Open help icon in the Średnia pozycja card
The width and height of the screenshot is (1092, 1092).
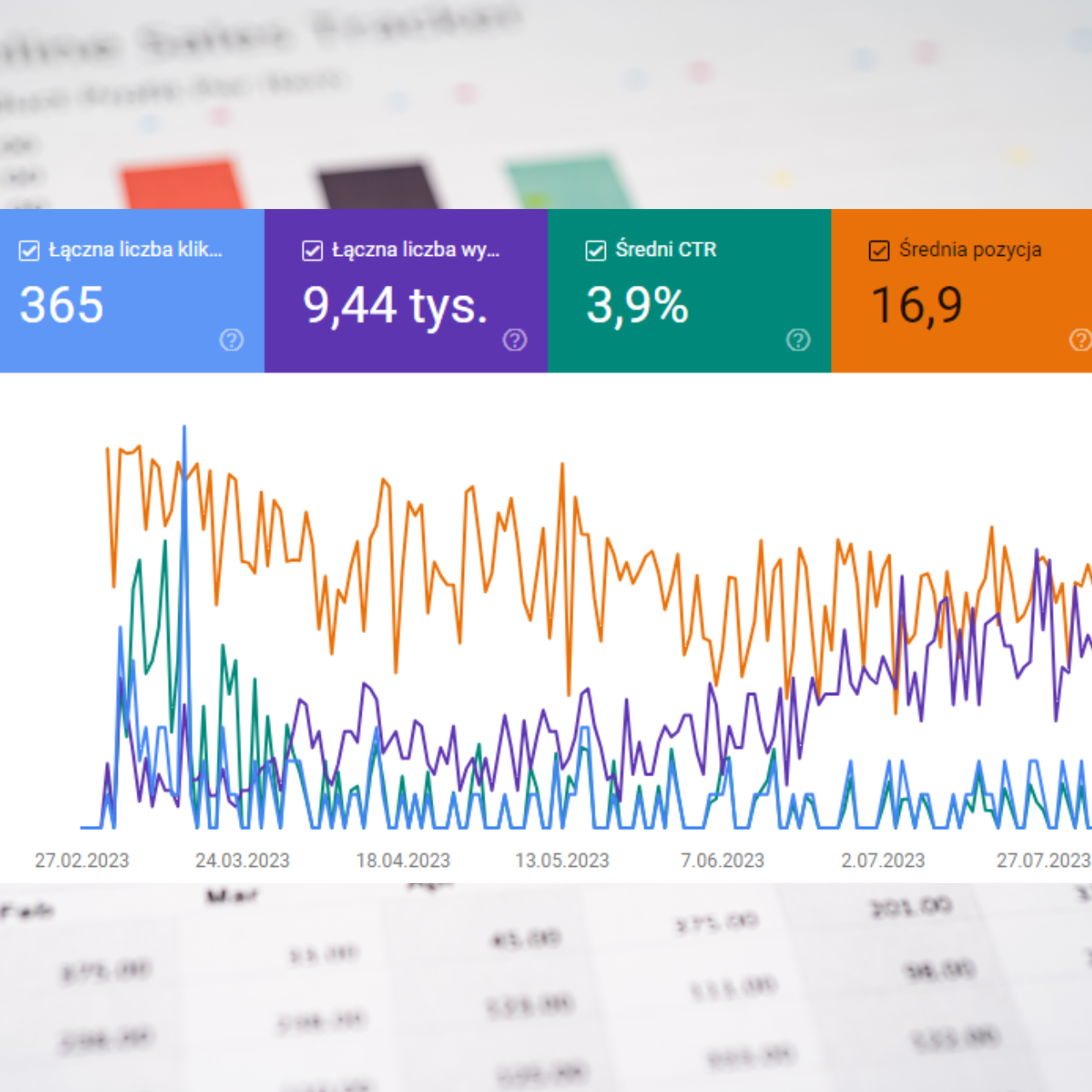[x=1079, y=340]
